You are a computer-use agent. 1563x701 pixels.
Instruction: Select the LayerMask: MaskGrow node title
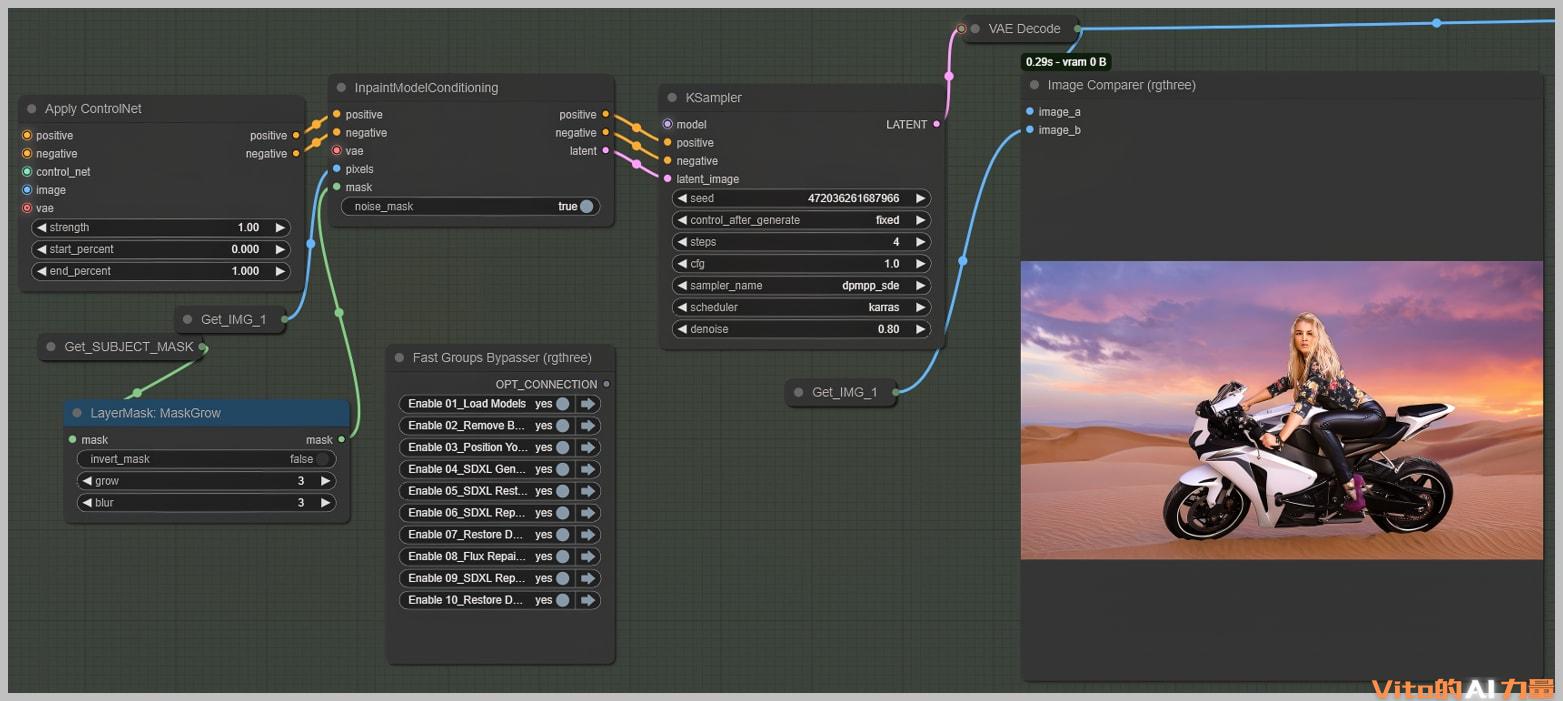(155, 413)
